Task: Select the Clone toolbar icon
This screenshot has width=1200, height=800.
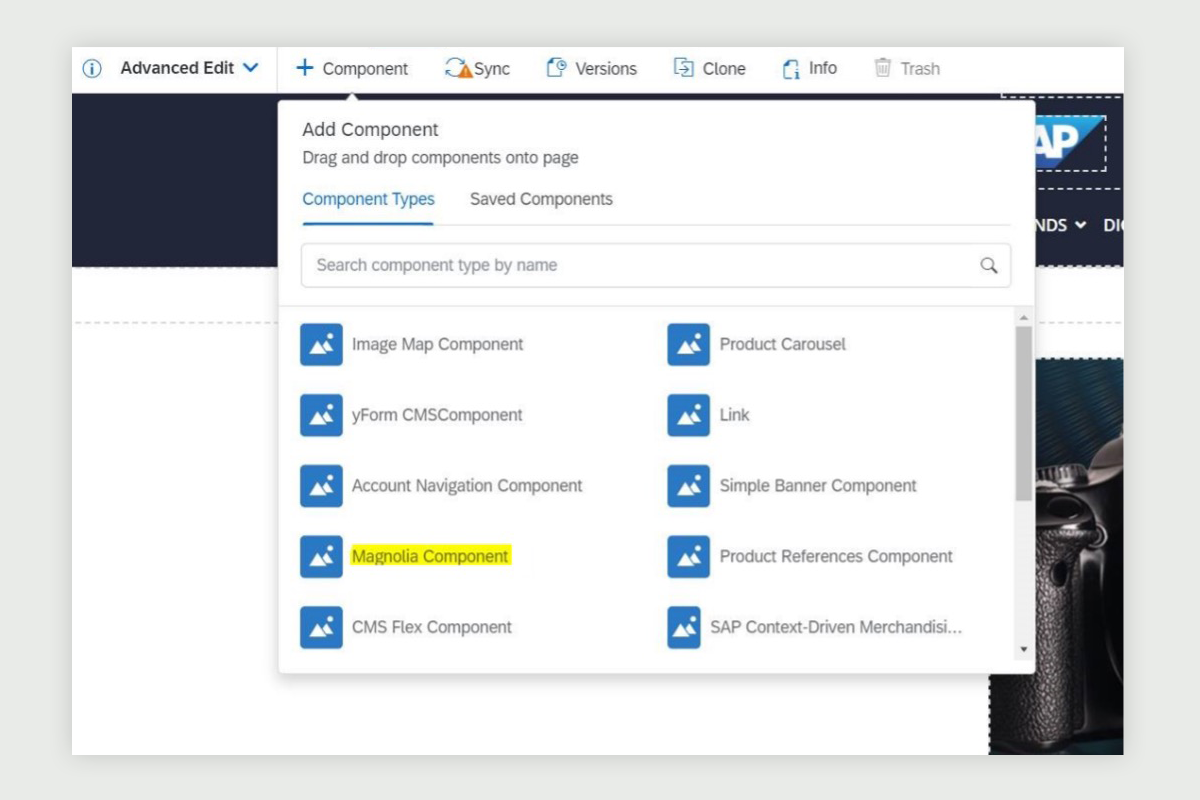Action: 684,68
